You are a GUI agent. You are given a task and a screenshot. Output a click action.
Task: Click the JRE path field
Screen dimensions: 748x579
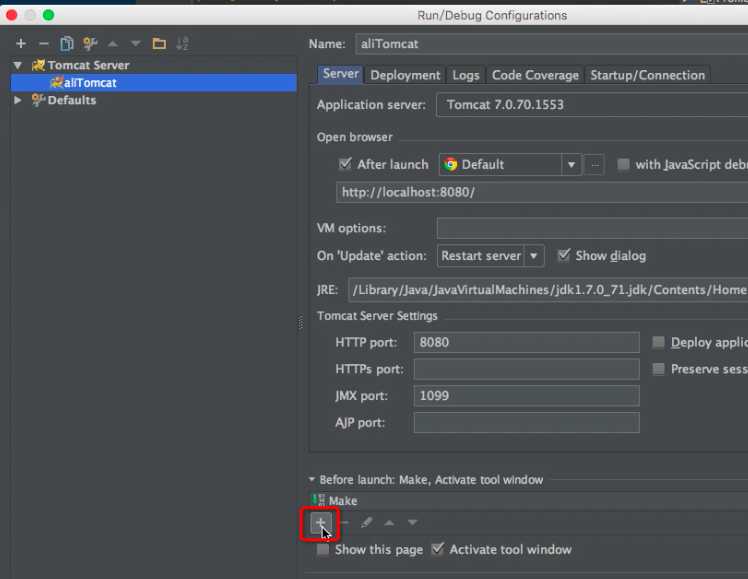[x=548, y=290]
